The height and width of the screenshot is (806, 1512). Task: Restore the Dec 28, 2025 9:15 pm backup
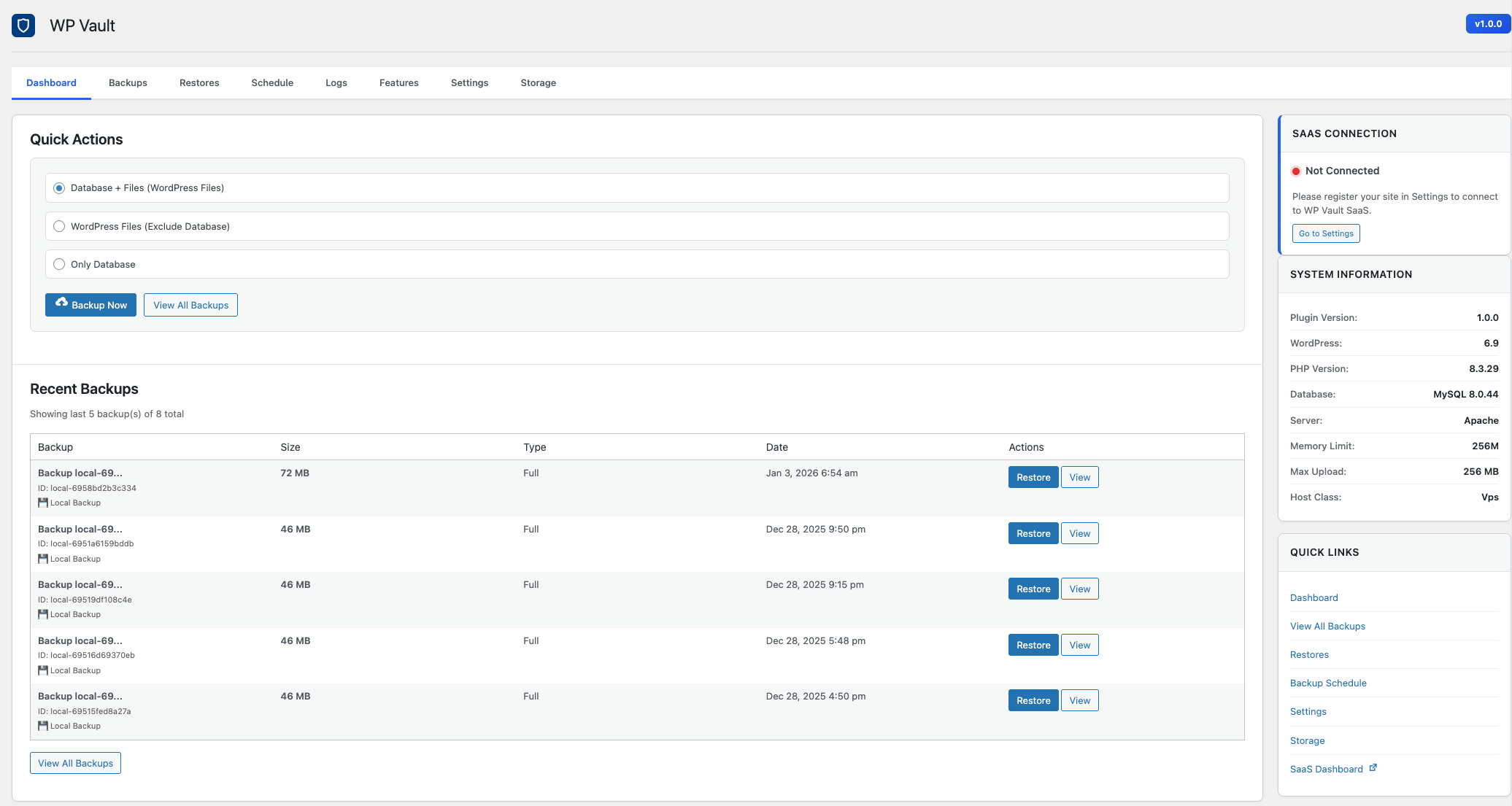(x=1033, y=589)
